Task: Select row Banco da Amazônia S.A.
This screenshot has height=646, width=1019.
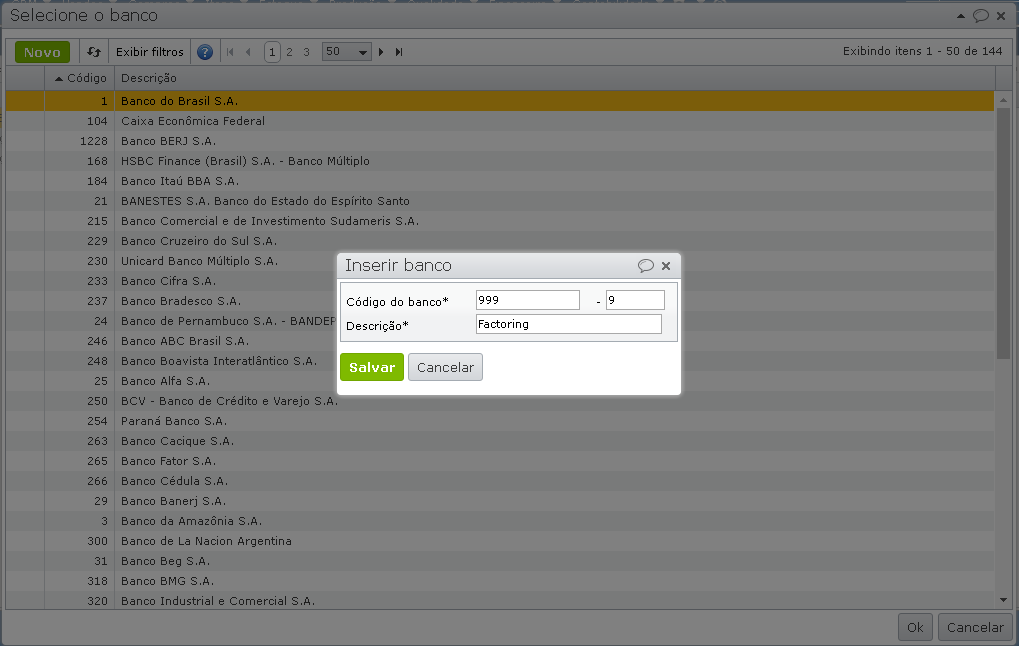Action: point(500,521)
